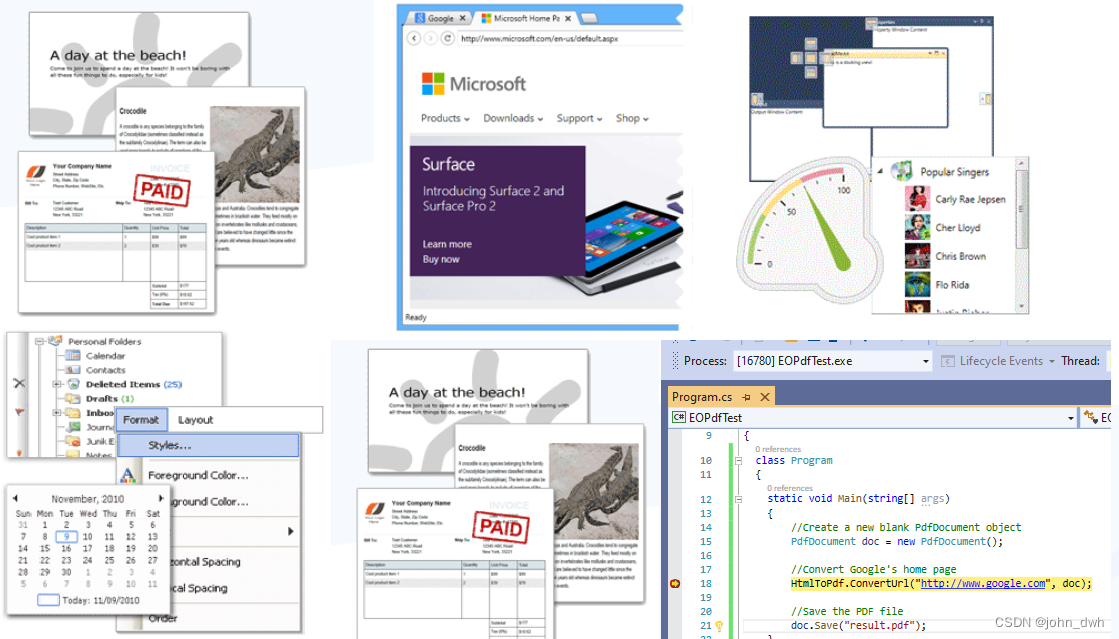This screenshot has width=1119, height=639.
Task: Click the C# icon next to EOPdfTest
Action: [678, 416]
